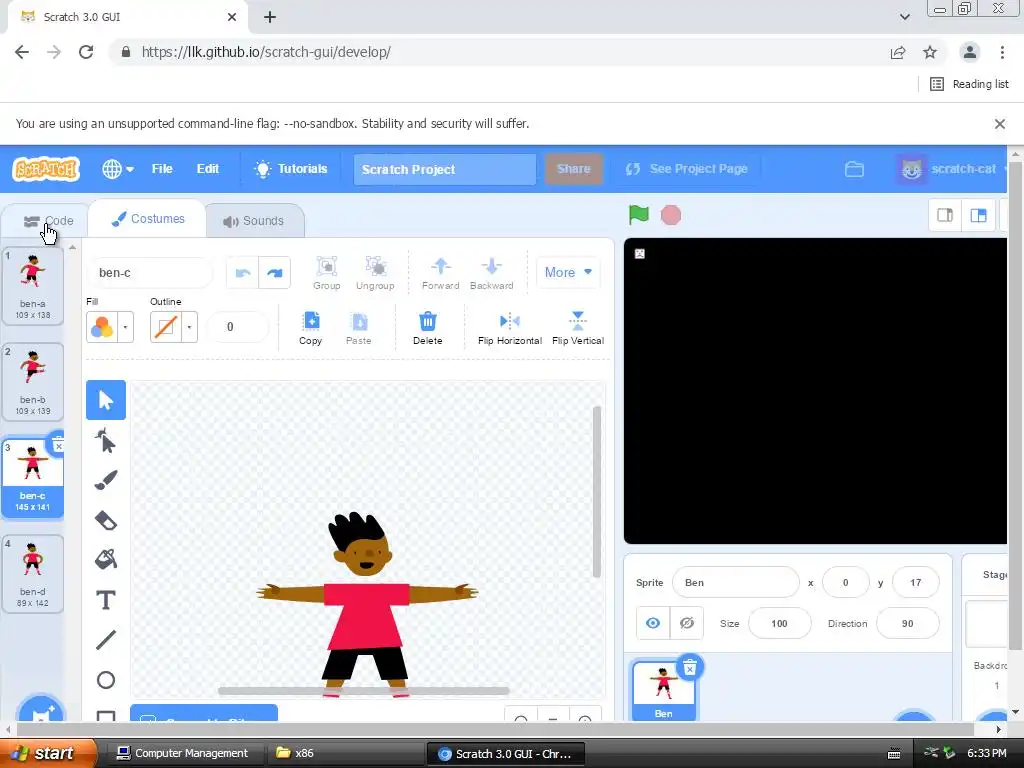
Task: Click the canvas horizontal scrollbar
Action: pos(363,690)
